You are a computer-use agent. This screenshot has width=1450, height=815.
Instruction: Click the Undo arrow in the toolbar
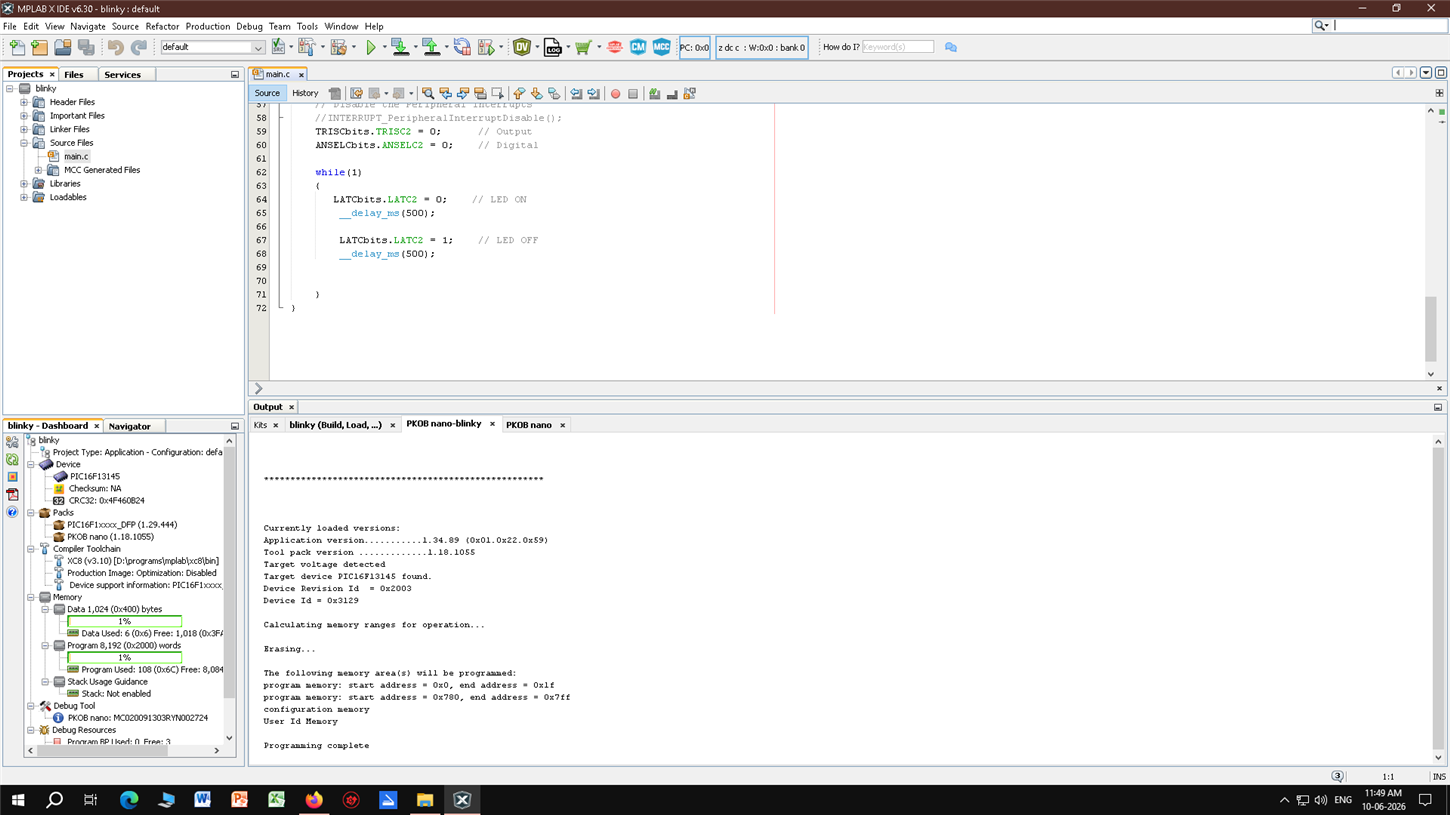[115, 47]
